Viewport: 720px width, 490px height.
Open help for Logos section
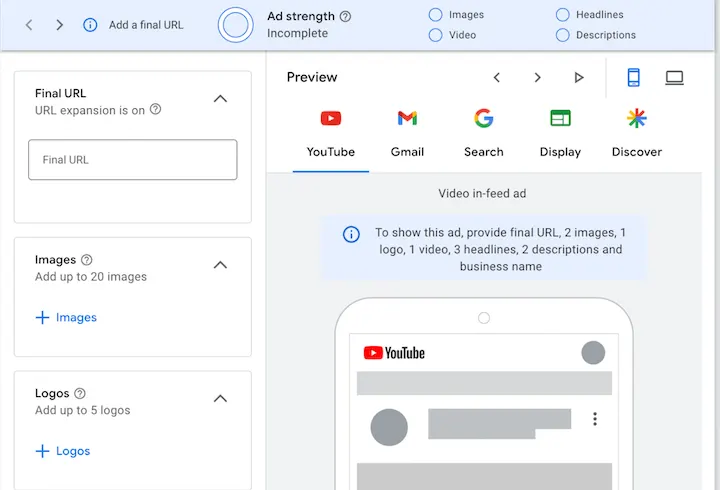(x=80, y=394)
